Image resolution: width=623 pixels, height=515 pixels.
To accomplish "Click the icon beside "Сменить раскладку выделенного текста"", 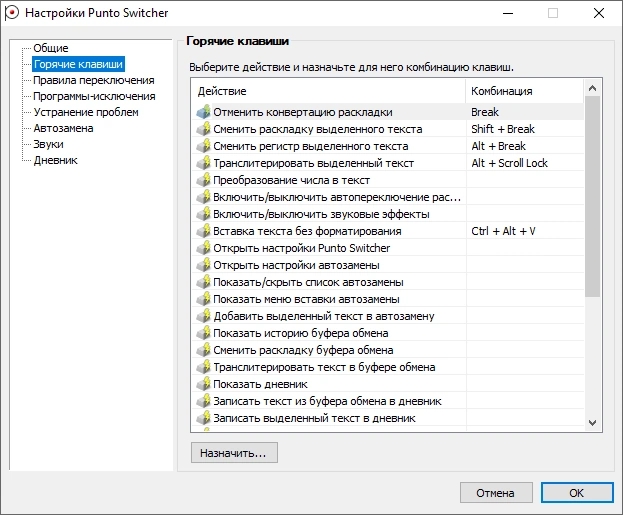I will tap(203, 129).
